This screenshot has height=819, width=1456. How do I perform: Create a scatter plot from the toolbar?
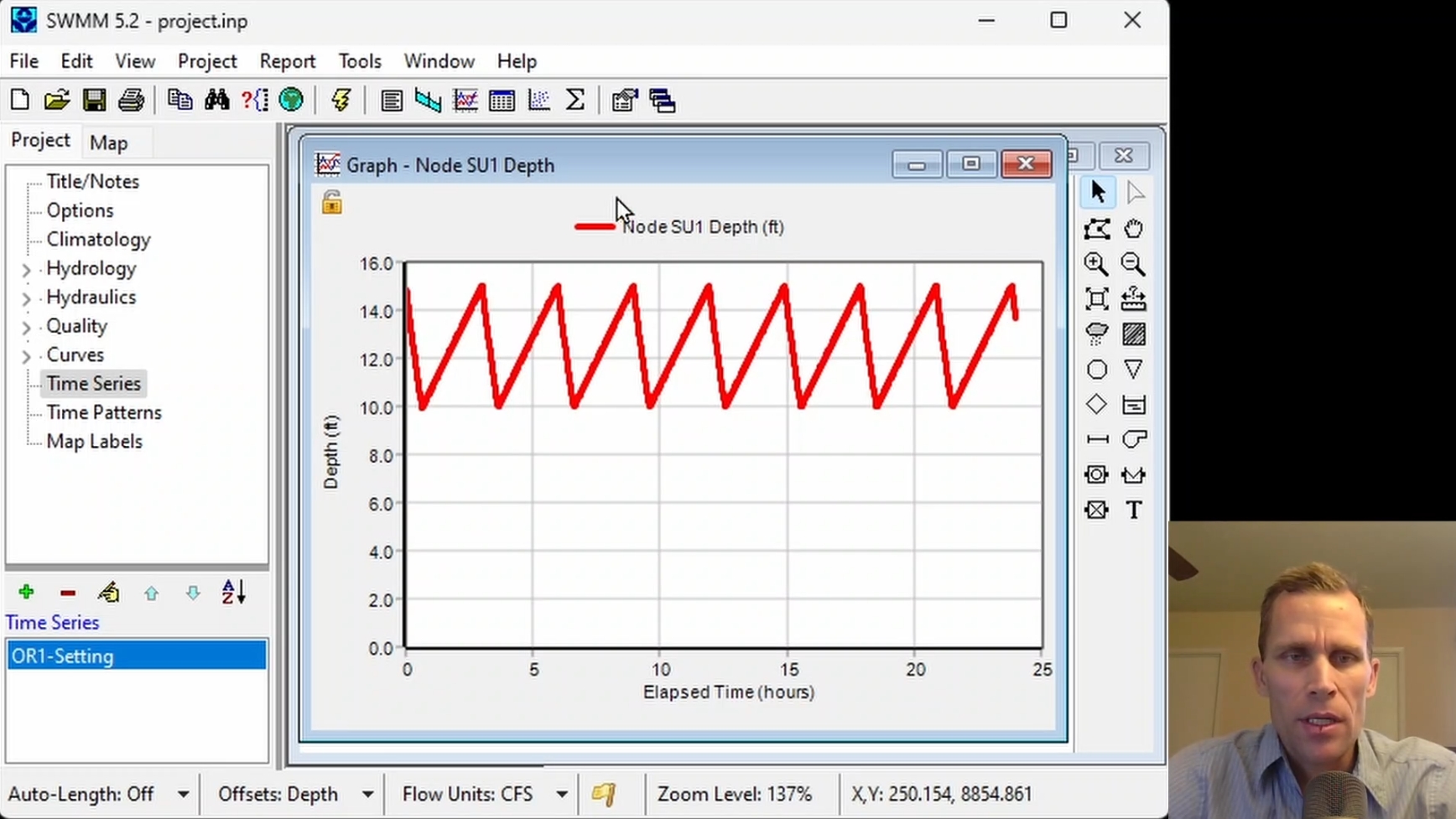click(538, 101)
